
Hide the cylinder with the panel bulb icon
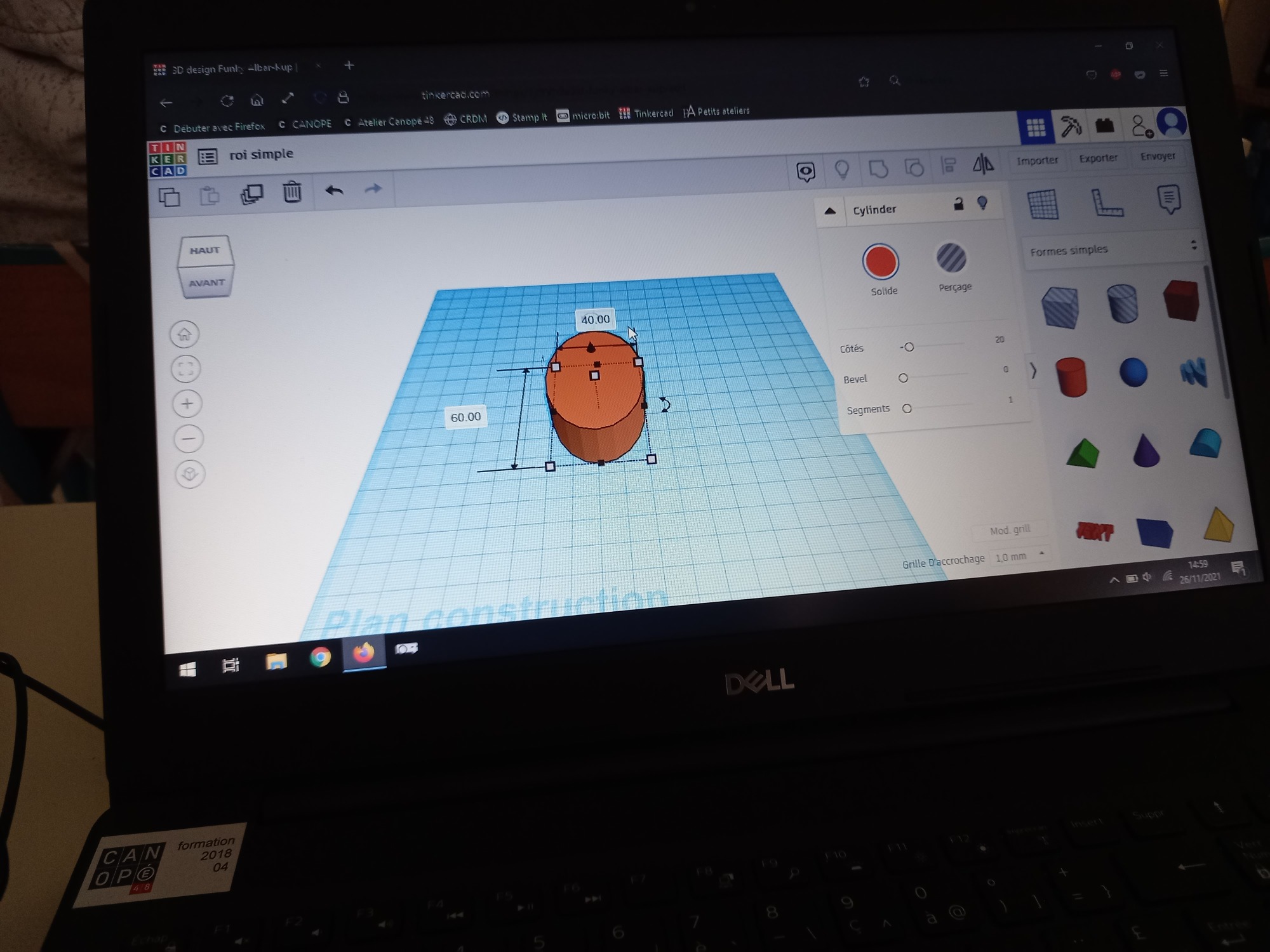pos(982,203)
